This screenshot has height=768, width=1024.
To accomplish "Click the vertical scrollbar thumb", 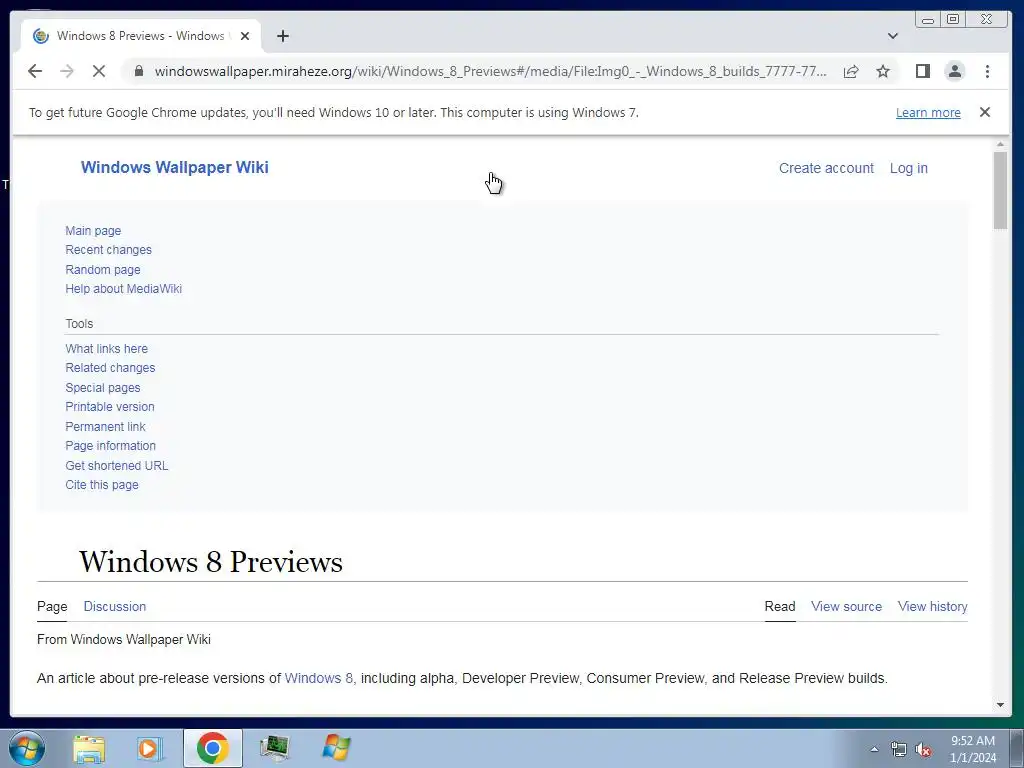I will (1000, 190).
